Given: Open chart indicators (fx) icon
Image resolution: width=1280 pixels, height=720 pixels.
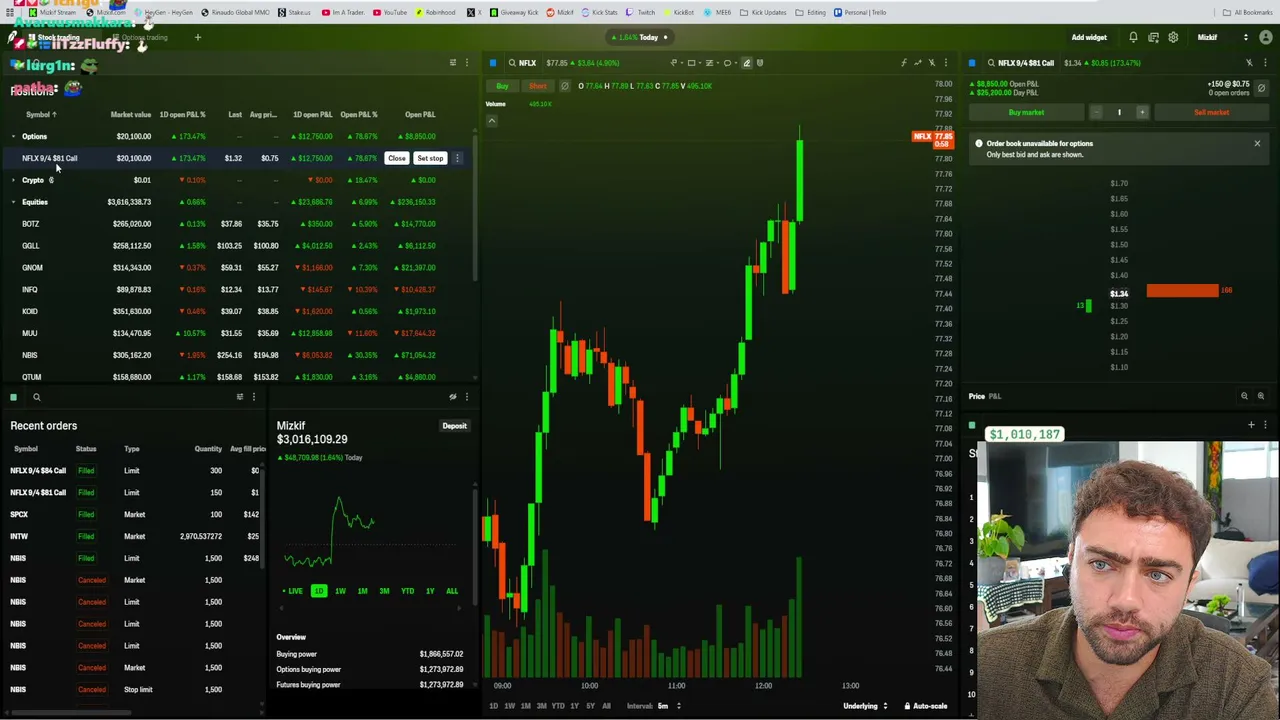Looking at the screenshot, I should pos(904,63).
